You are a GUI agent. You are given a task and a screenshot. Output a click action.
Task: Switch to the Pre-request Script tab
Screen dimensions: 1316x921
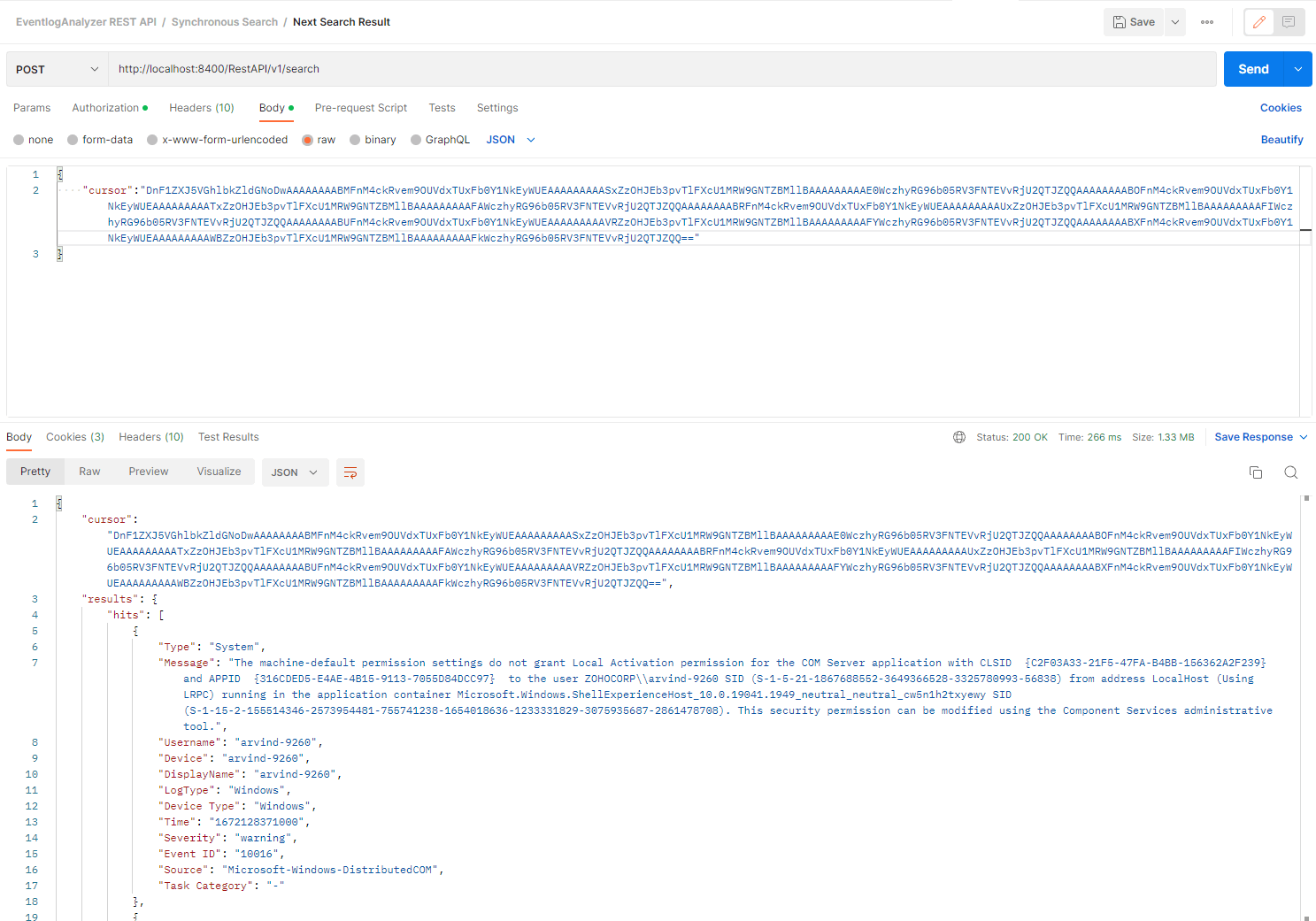point(361,107)
